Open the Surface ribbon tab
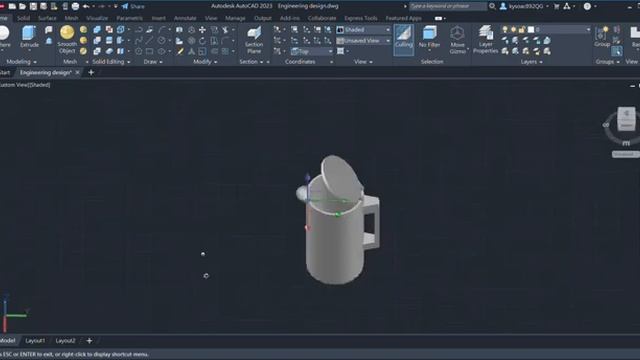The width and height of the screenshot is (640, 360). [47, 18]
